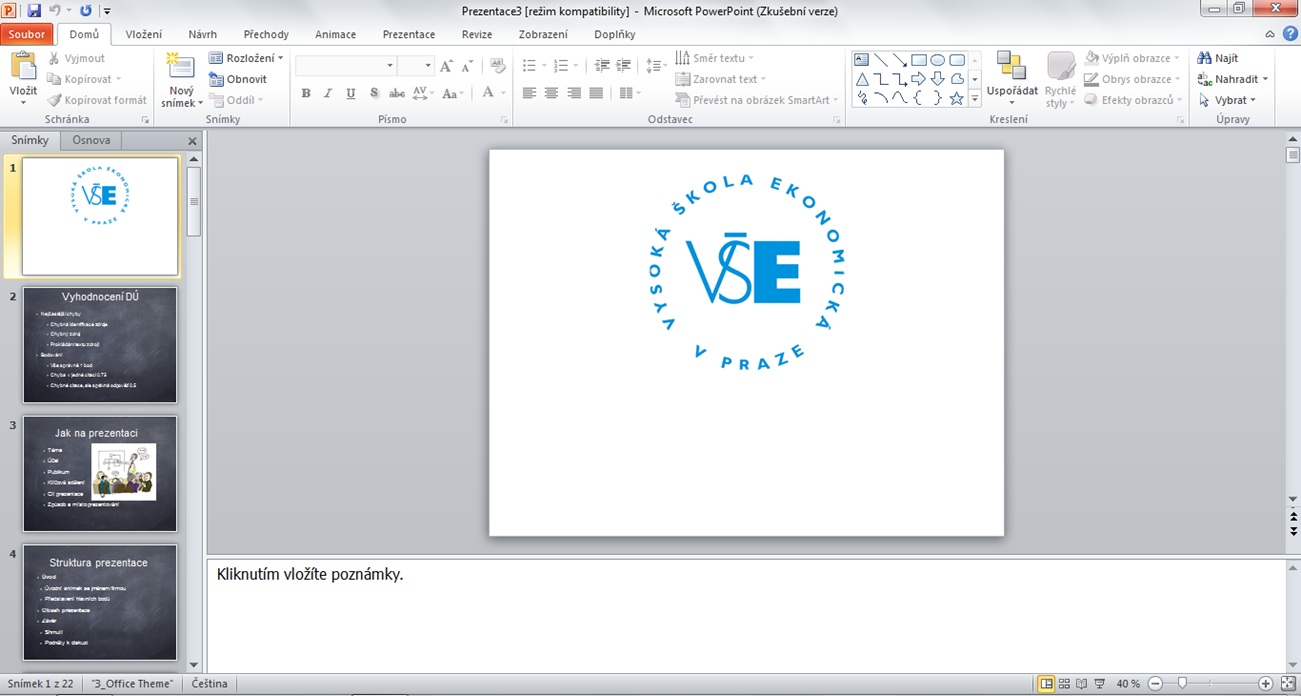
Task: Increase the font size with the larger A
Action: (x=446, y=66)
